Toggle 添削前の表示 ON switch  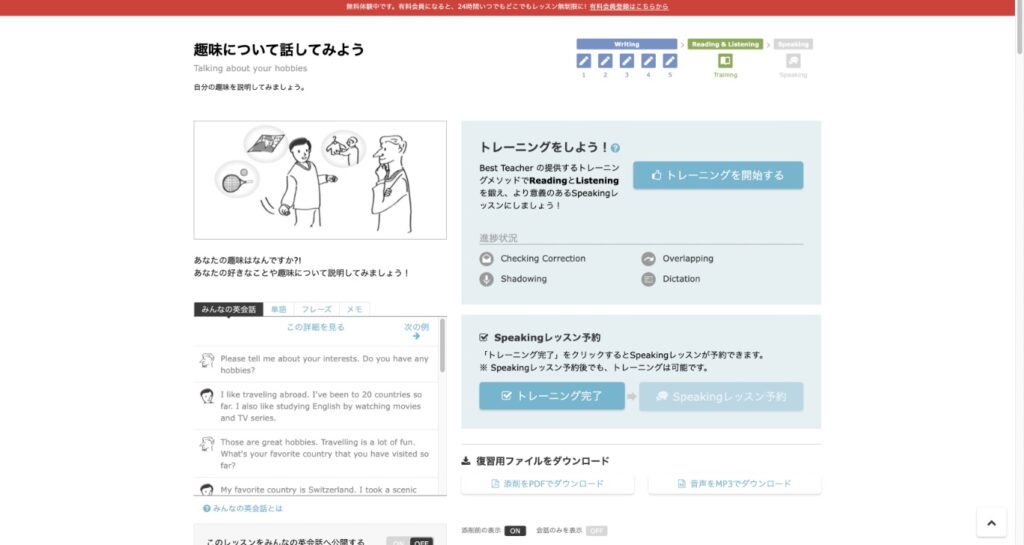pyautogui.click(x=515, y=530)
